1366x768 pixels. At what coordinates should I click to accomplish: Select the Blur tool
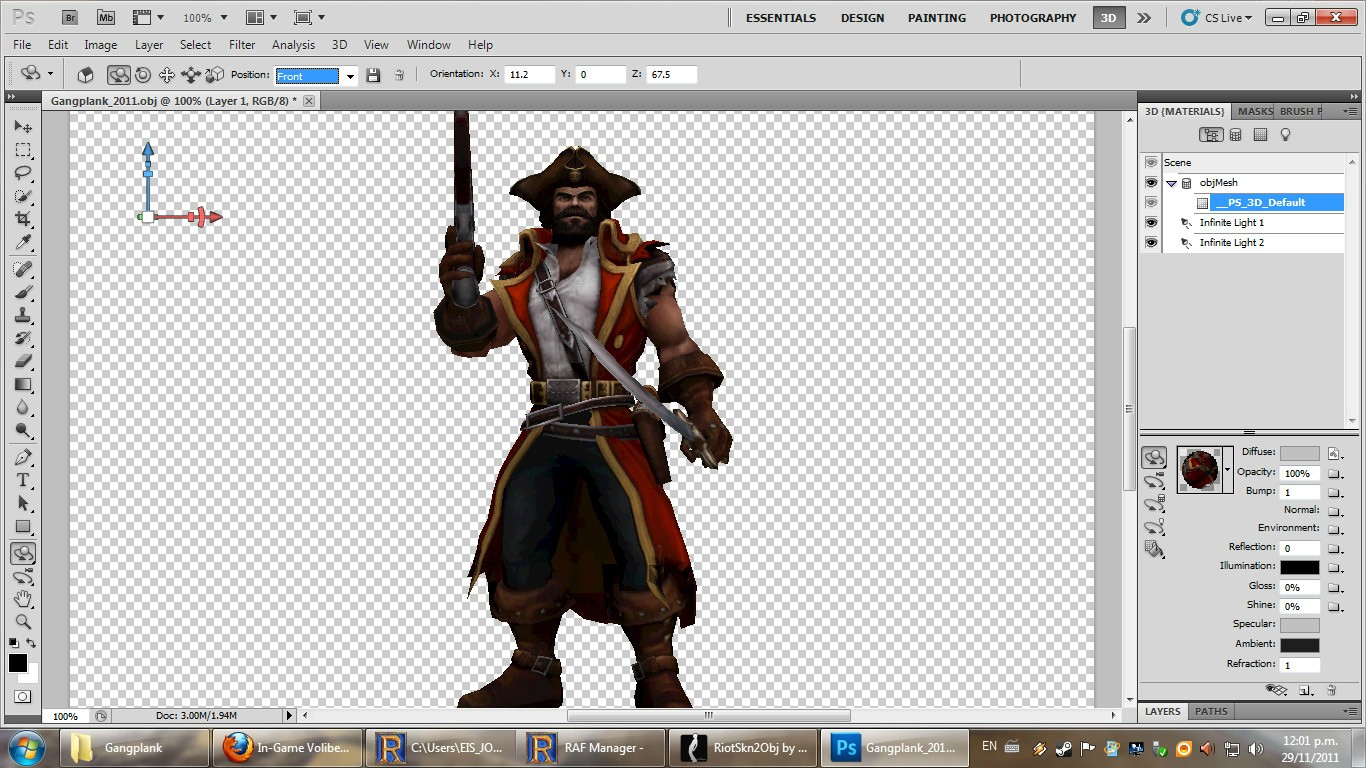pyautogui.click(x=23, y=408)
